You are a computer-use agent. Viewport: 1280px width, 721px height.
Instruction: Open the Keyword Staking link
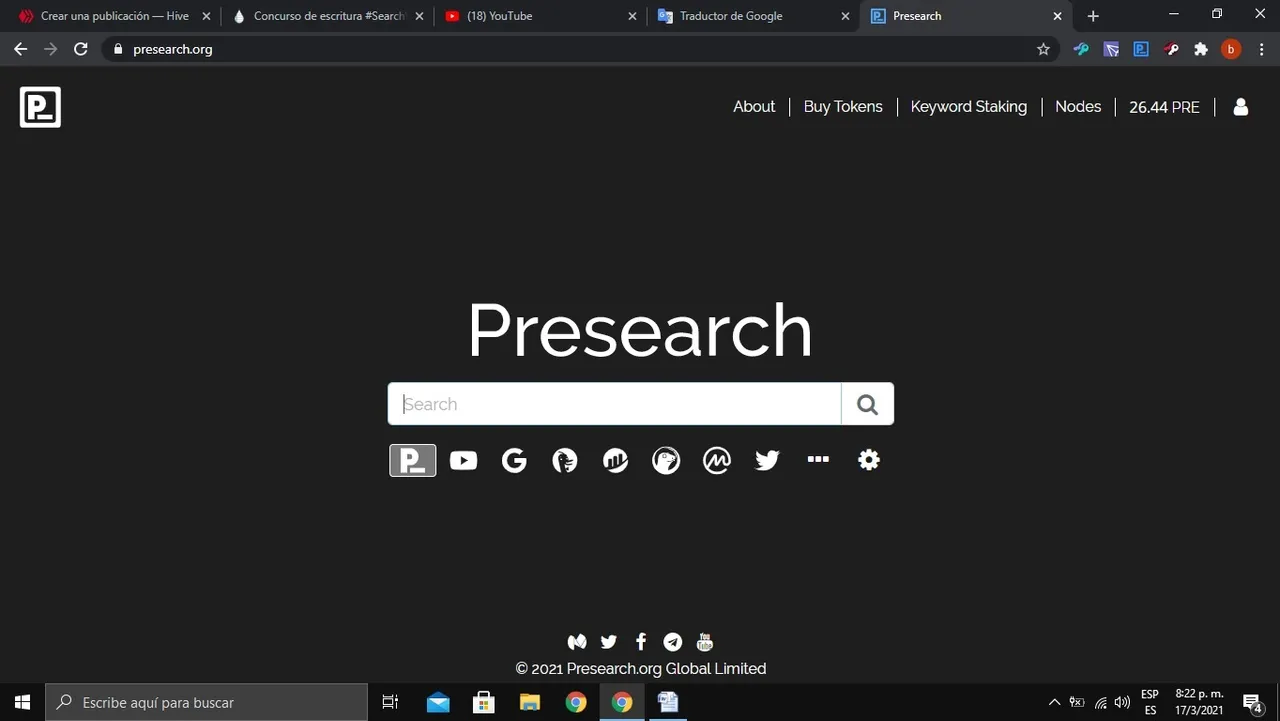pyautogui.click(x=969, y=107)
